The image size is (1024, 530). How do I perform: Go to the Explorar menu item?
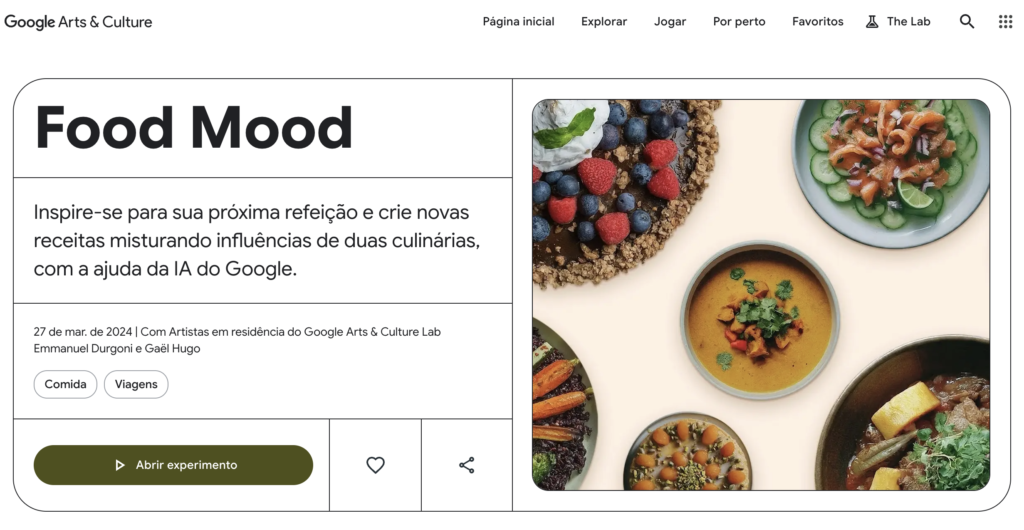point(604,22)
